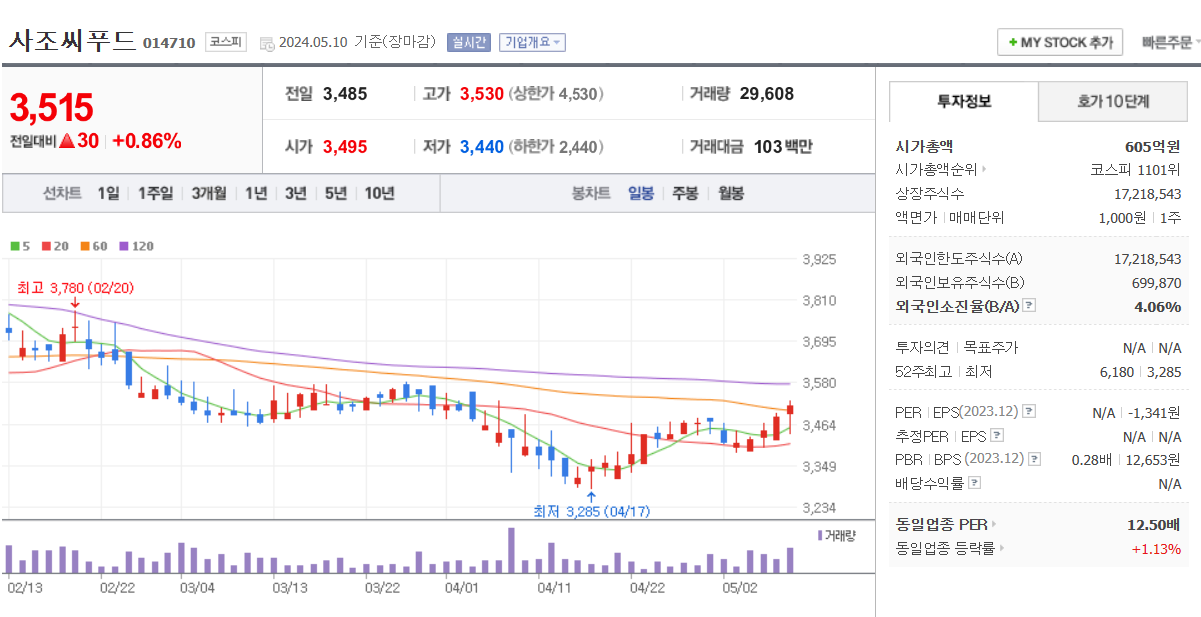Click the 실시간 badge button

pyautogui.click(x=468, y=42)
